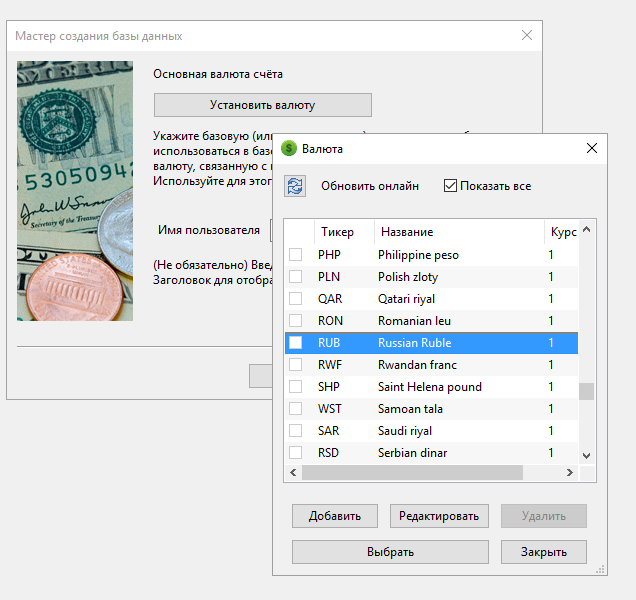Click the list's scroll up arrow

click(x=587, y=230)
